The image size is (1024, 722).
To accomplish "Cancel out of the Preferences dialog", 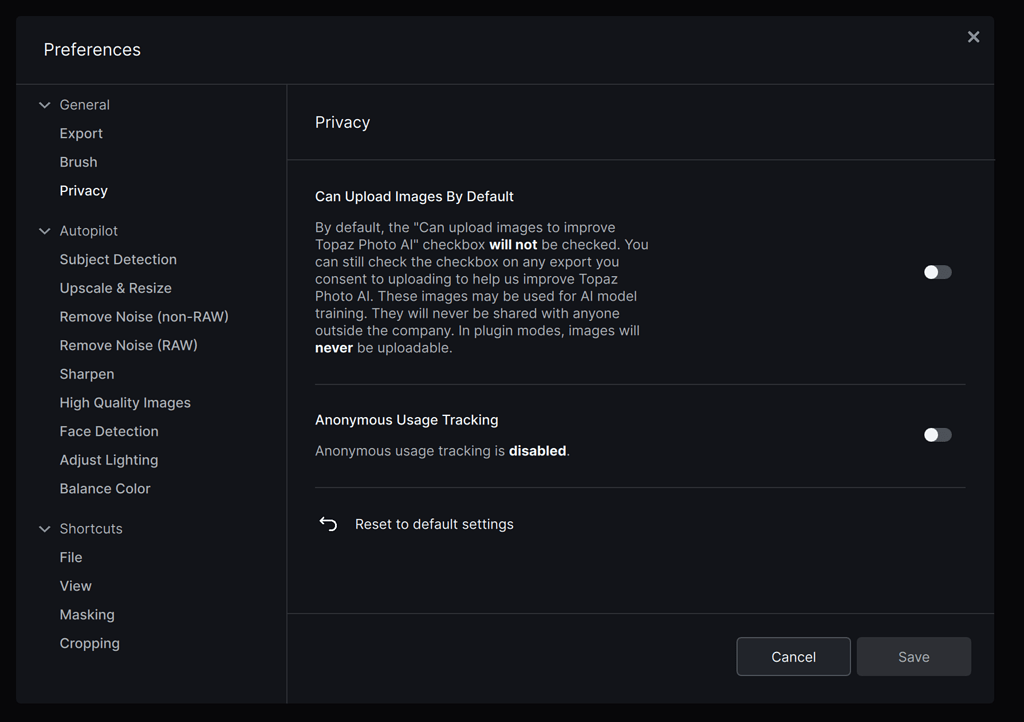I will [793, 656].
